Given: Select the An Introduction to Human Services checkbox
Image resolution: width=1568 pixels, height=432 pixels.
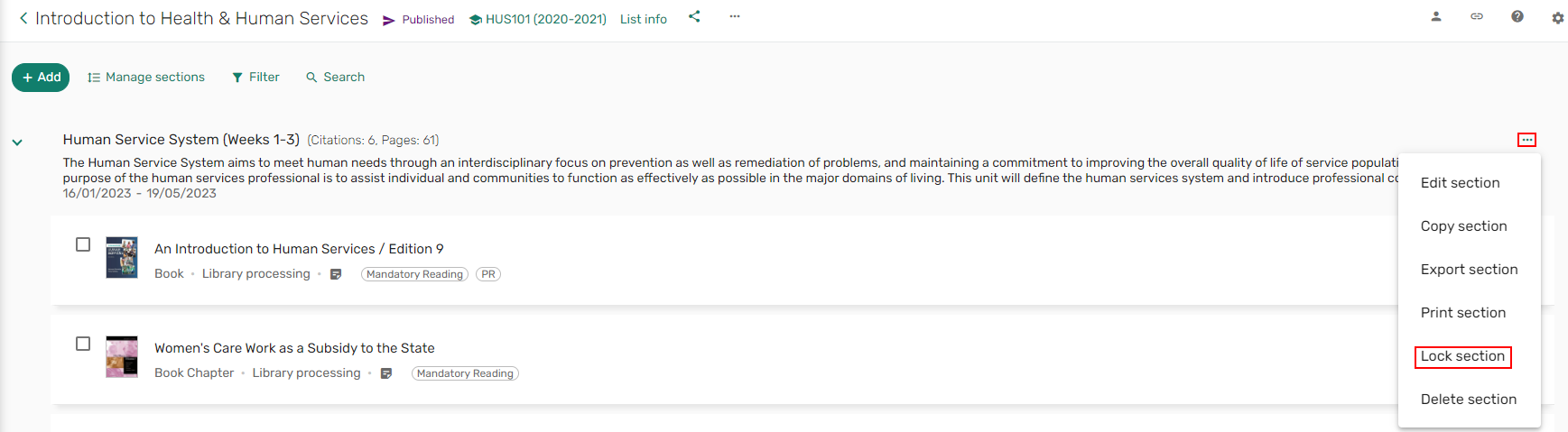Looking at the screenshot, I should [x=83, y=244].
